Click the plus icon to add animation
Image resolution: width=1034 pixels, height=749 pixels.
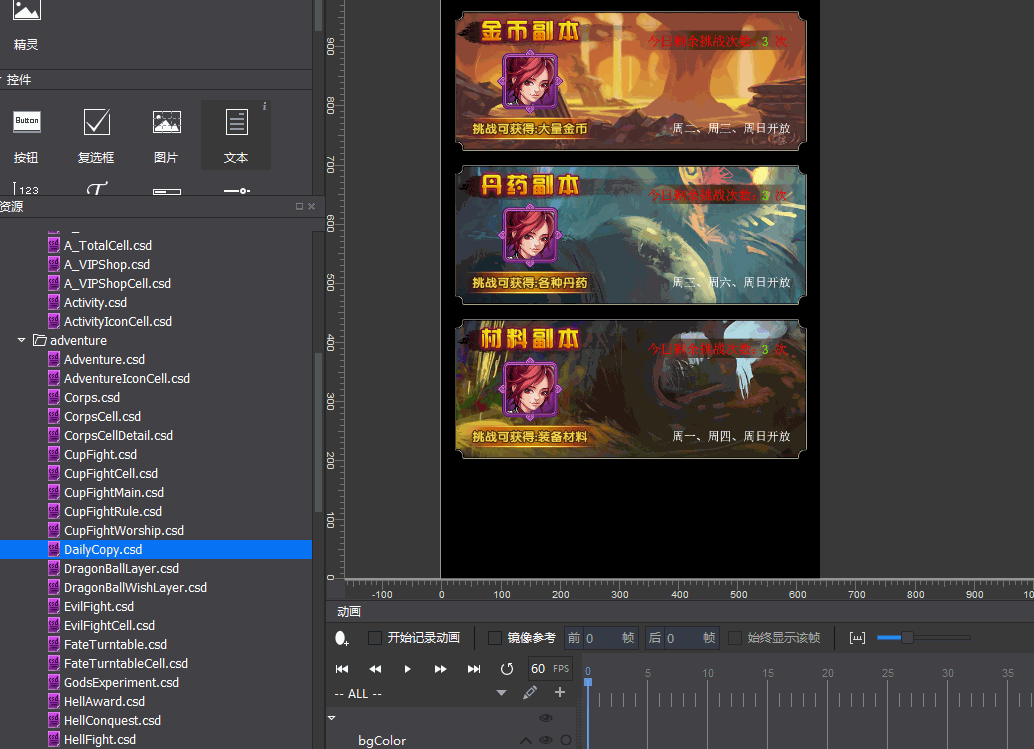tap(559, 693)
